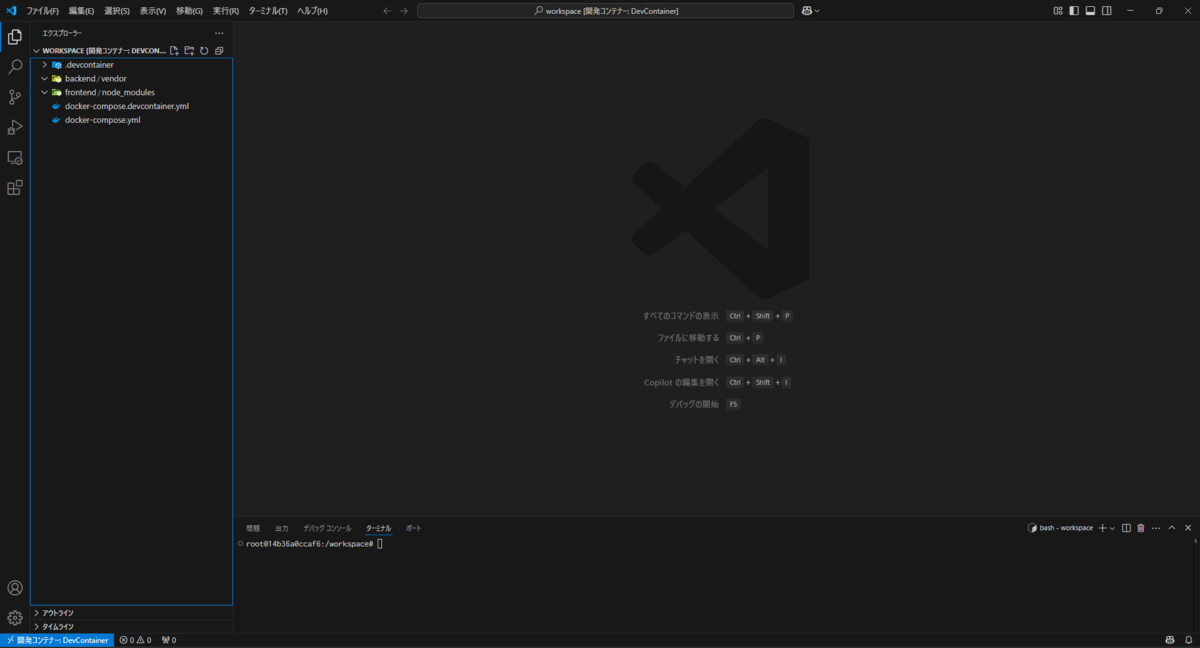Click the New File icon in explorer header
Viewport: 1200px width, 648px height.
174,50
